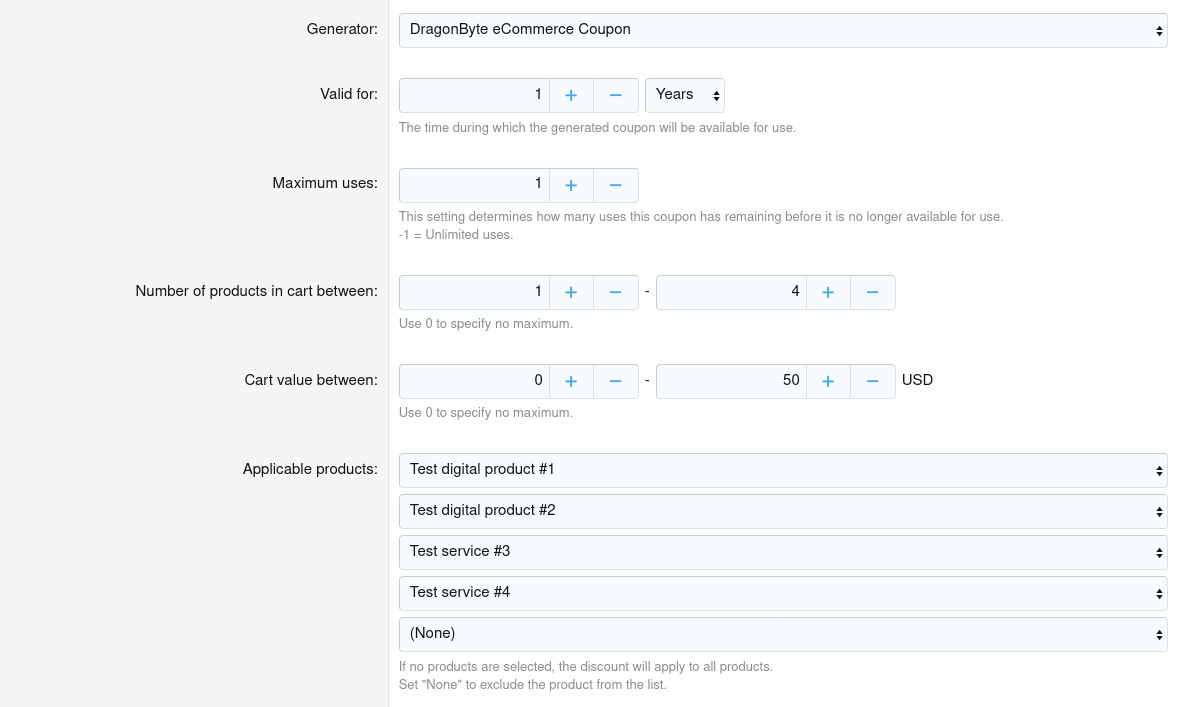Open the (None) applicable products dropdown

pyautogui.click(x=782, y=634)
